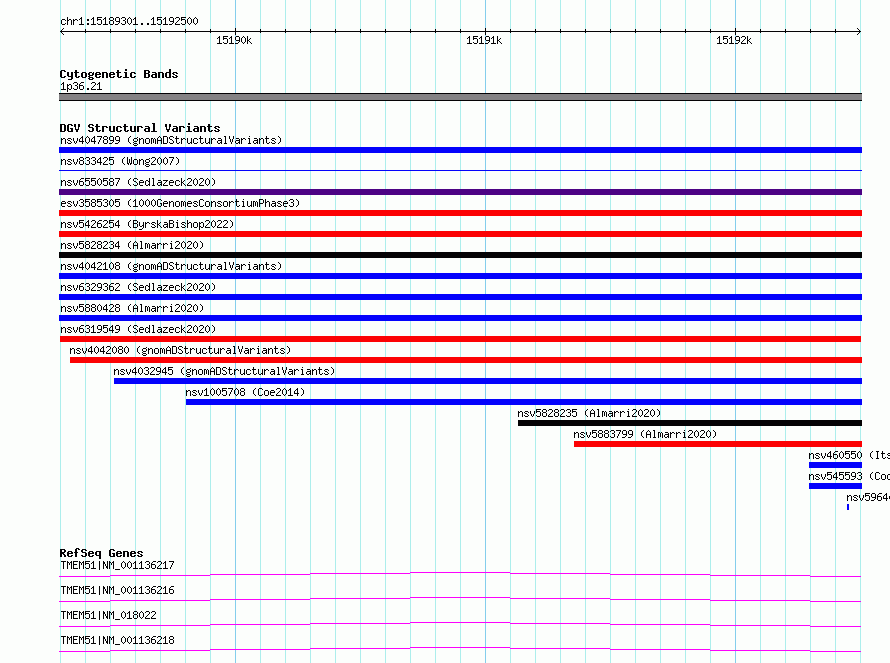Click the nsv4047899 gnomAD variant label
This screenshot has height=663, width=890.
click(171, 140)
